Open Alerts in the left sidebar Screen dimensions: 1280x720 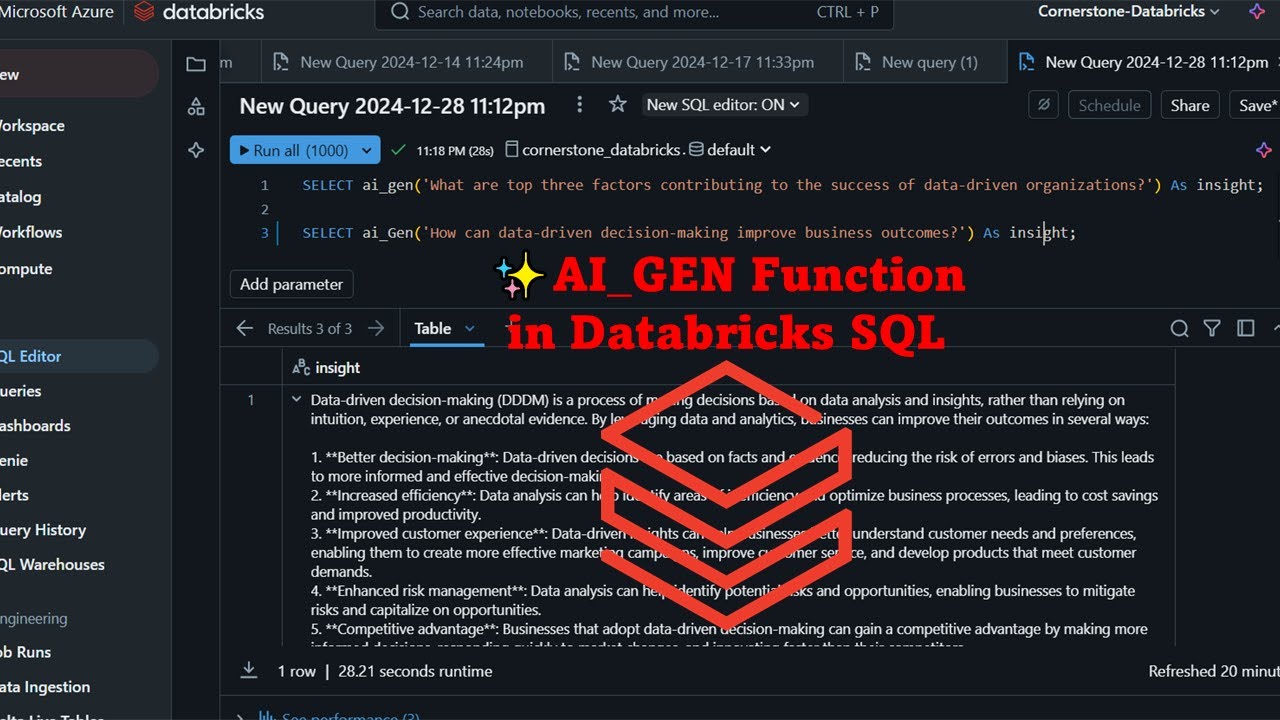[x=15, y=495]
